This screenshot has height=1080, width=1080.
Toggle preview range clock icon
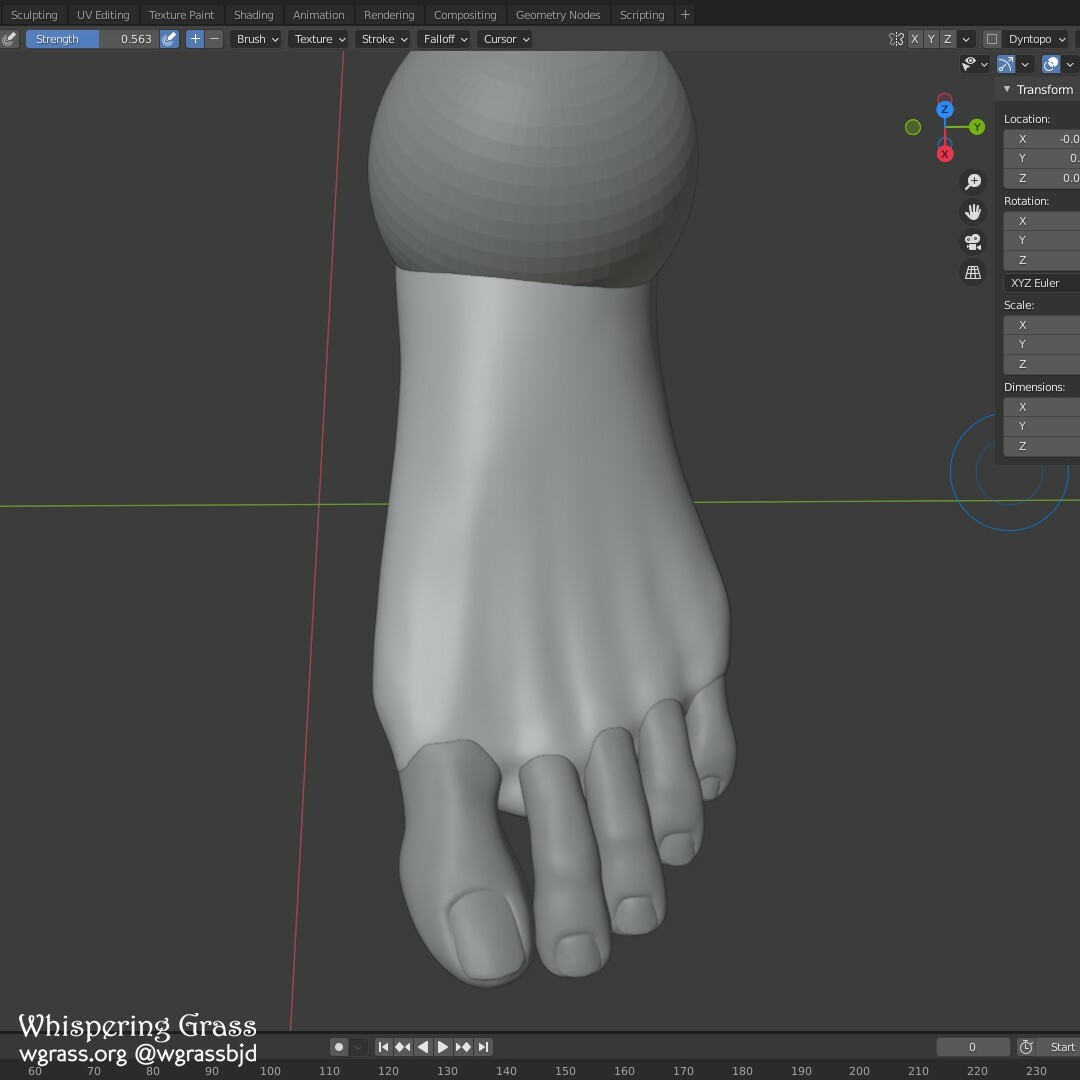pos(1026,1047)
